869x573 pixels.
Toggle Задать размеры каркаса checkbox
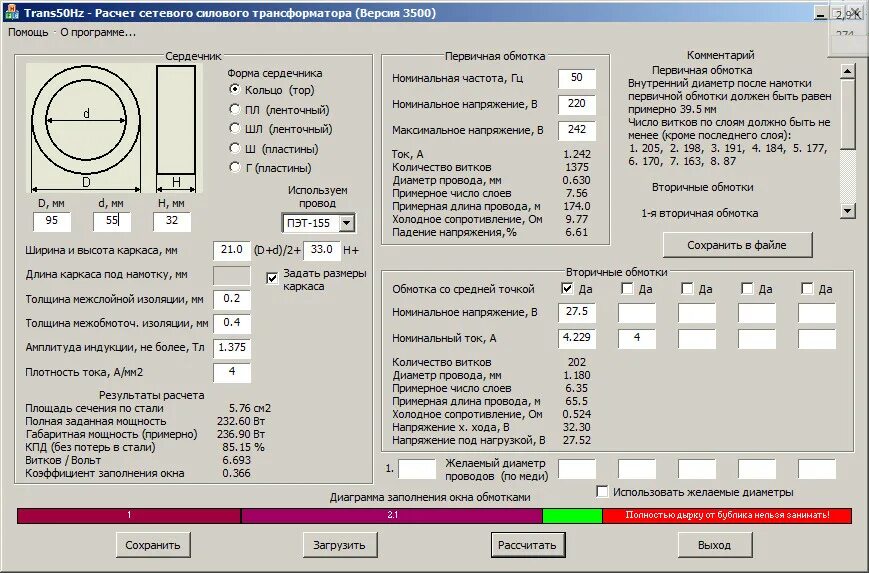click(272, 278)
